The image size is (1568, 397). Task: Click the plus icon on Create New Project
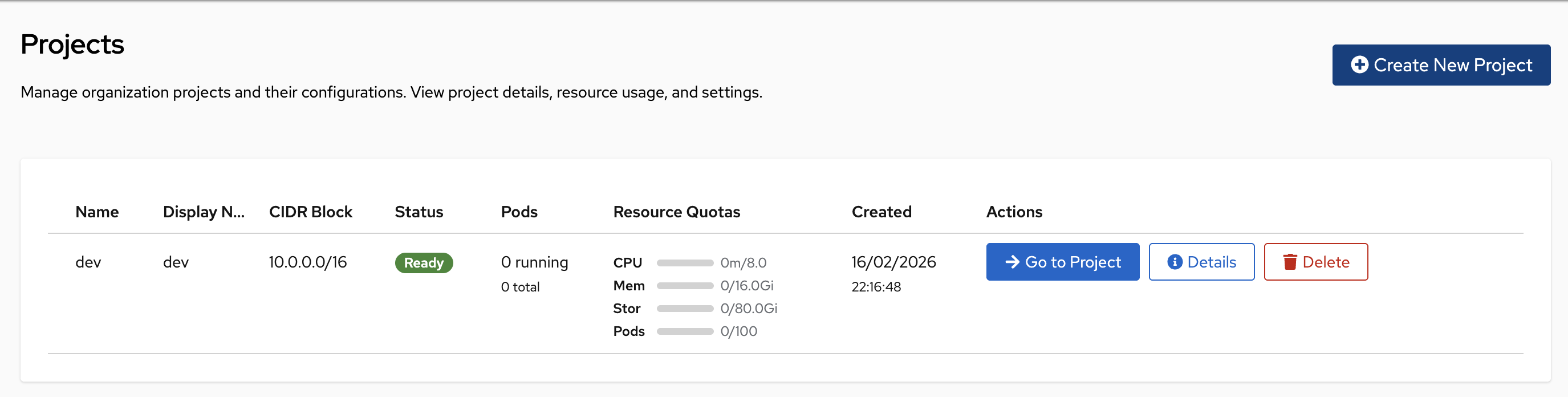pos(1359,64)
